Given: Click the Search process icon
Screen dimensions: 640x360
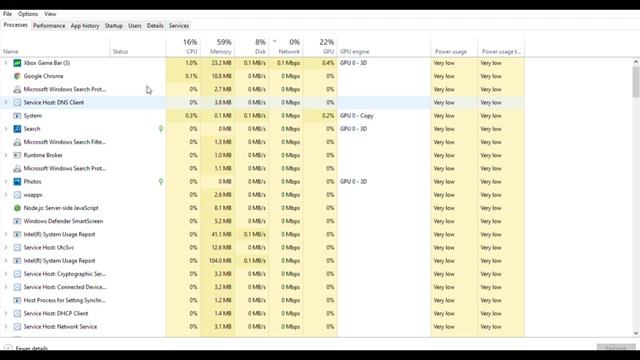Looking at the screenshot, I should (x=17, y=129).
